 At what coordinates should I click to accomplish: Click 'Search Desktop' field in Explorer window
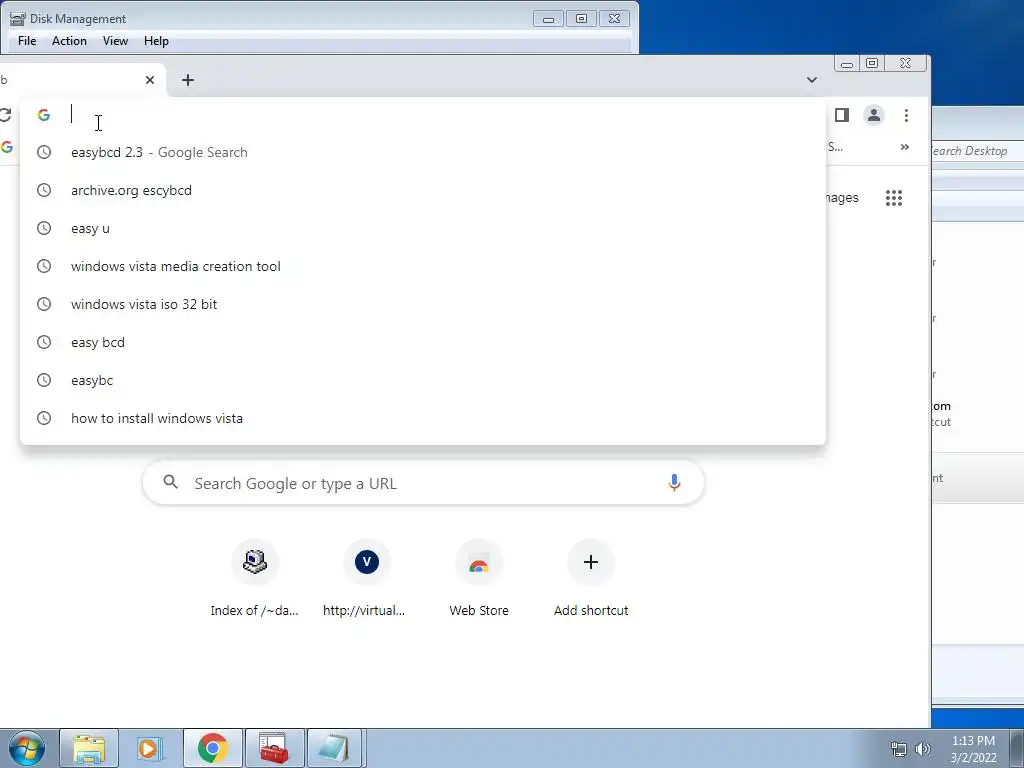(x=978, y=151)
